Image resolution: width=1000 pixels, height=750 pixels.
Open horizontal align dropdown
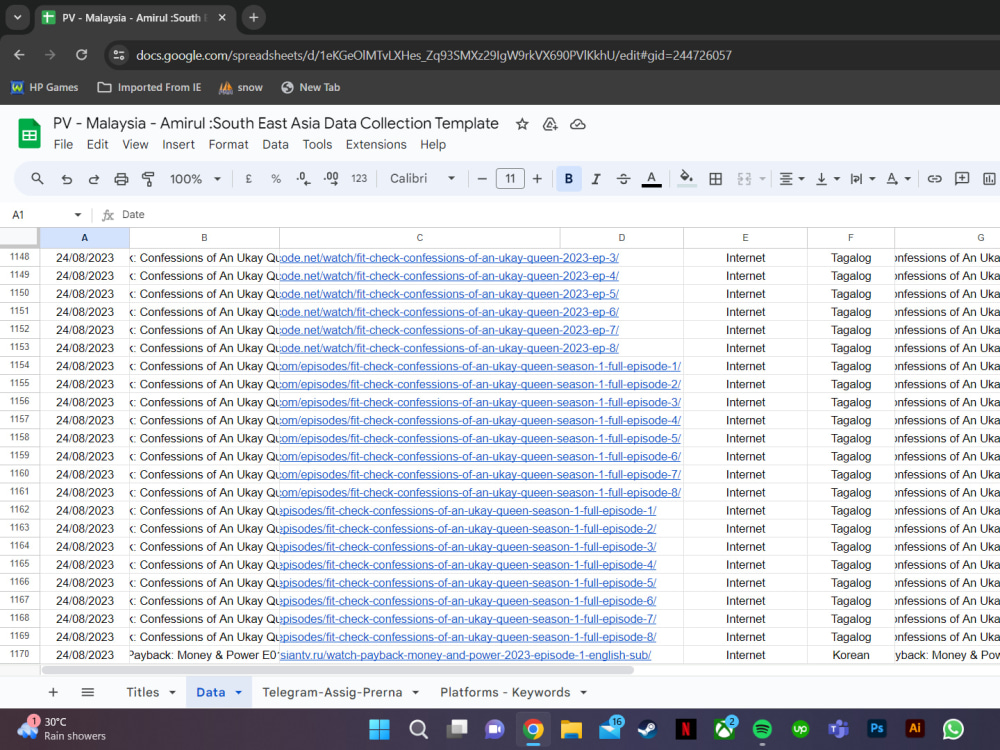pos(791,179)
